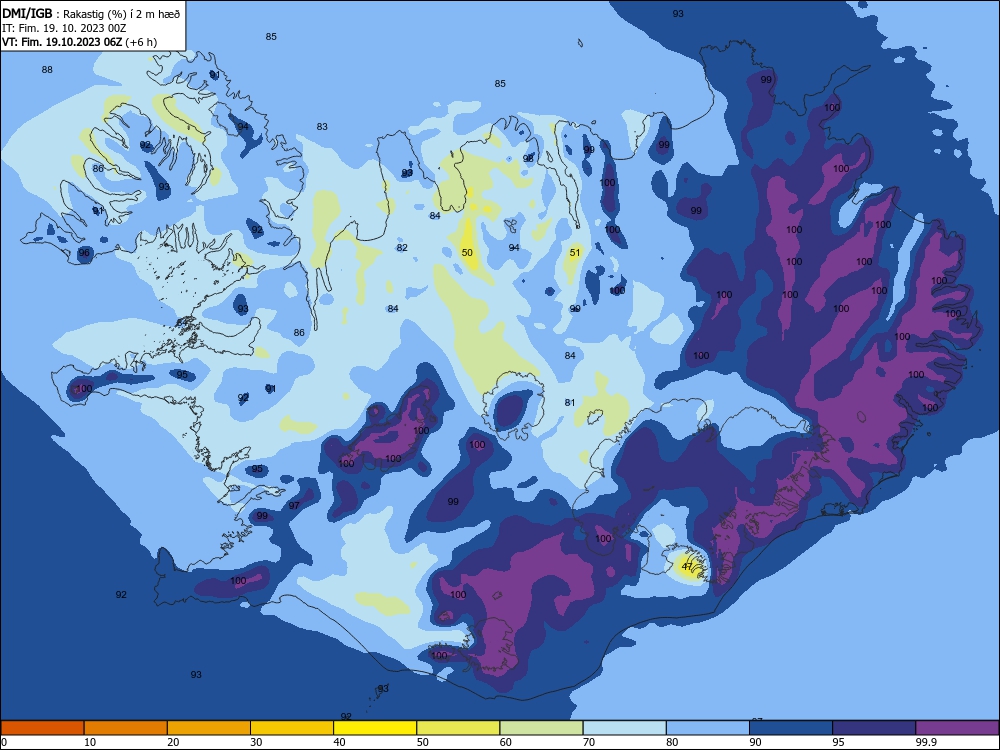Click the legend tick label '99.9'
1000x750 pixels.
click(x=926, y=742)
